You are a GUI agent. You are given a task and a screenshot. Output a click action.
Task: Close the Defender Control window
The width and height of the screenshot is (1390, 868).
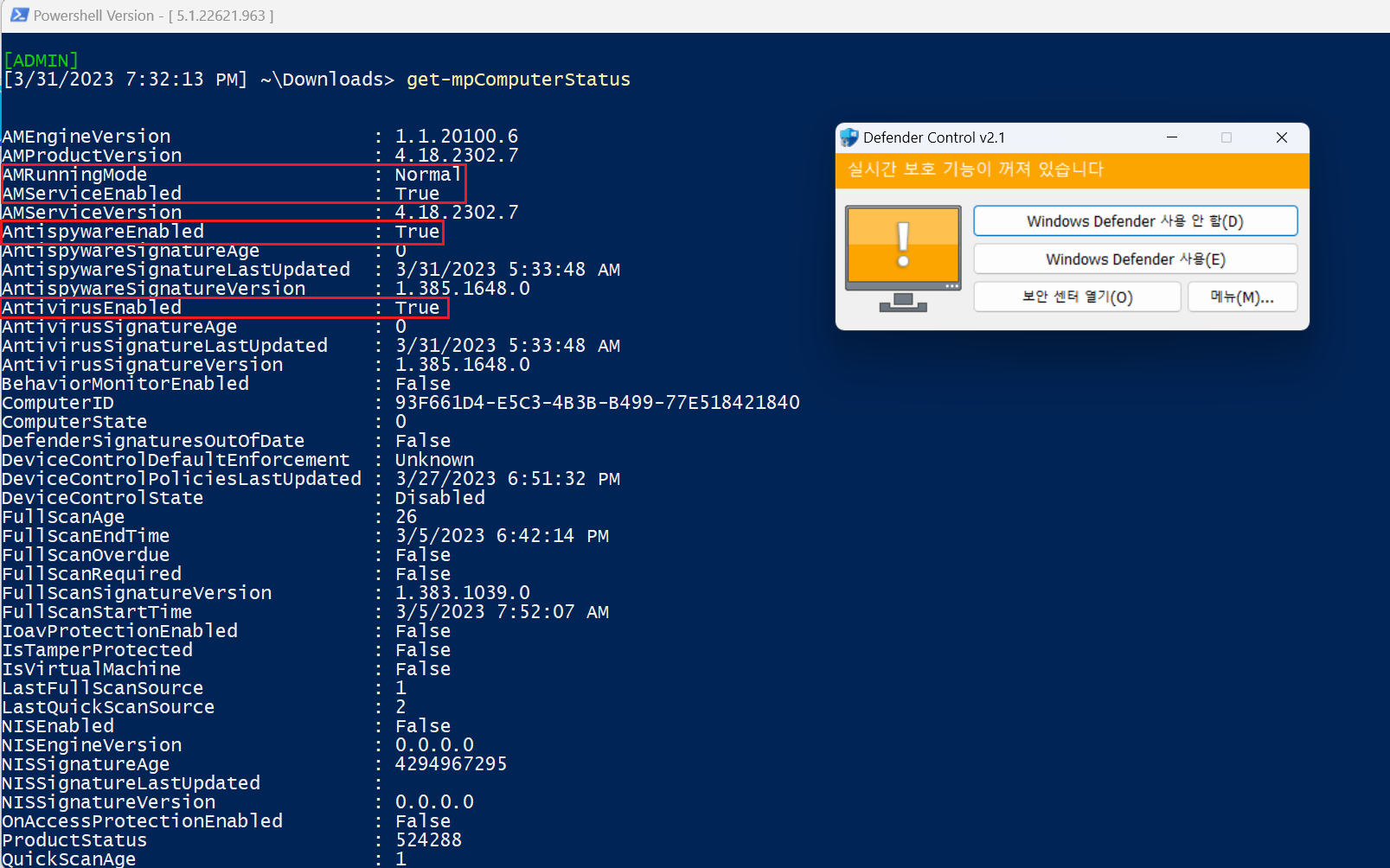[x=1282, y=137]
